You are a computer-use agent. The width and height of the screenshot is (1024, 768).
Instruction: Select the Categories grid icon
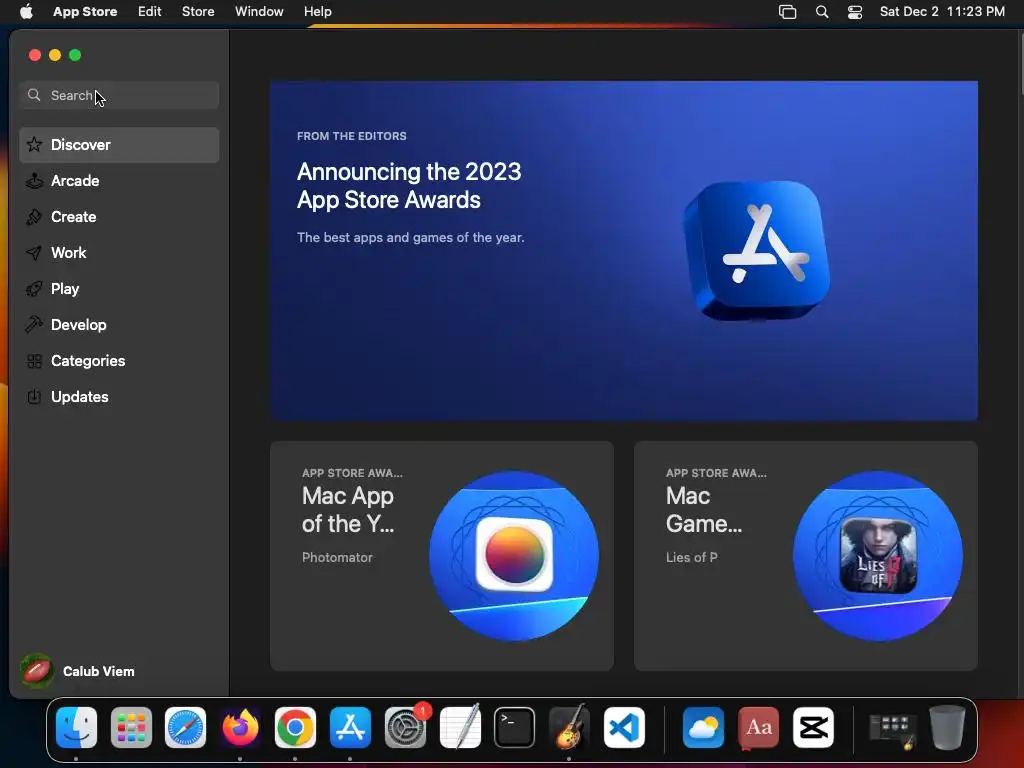(34, 360)
